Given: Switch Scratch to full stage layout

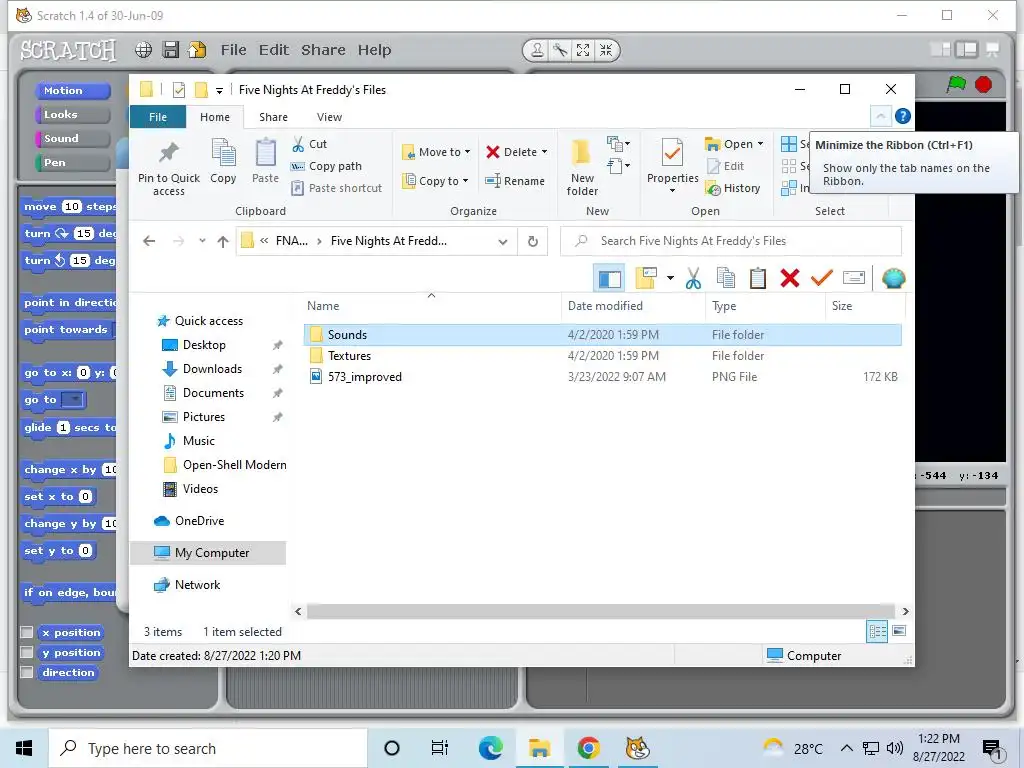Looking at the screenshot, I should [x=966, y=50].
